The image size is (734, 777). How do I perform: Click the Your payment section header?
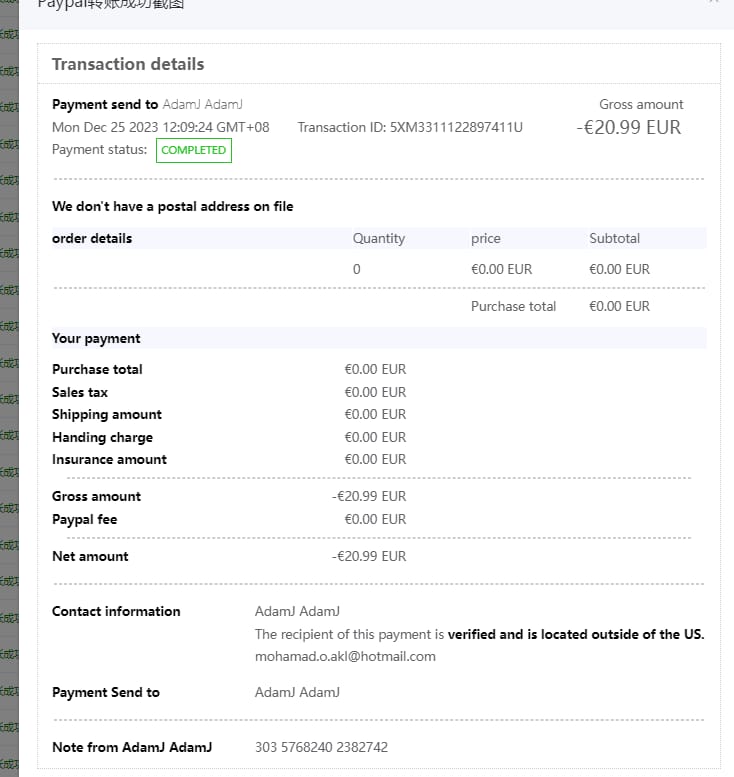96,338
